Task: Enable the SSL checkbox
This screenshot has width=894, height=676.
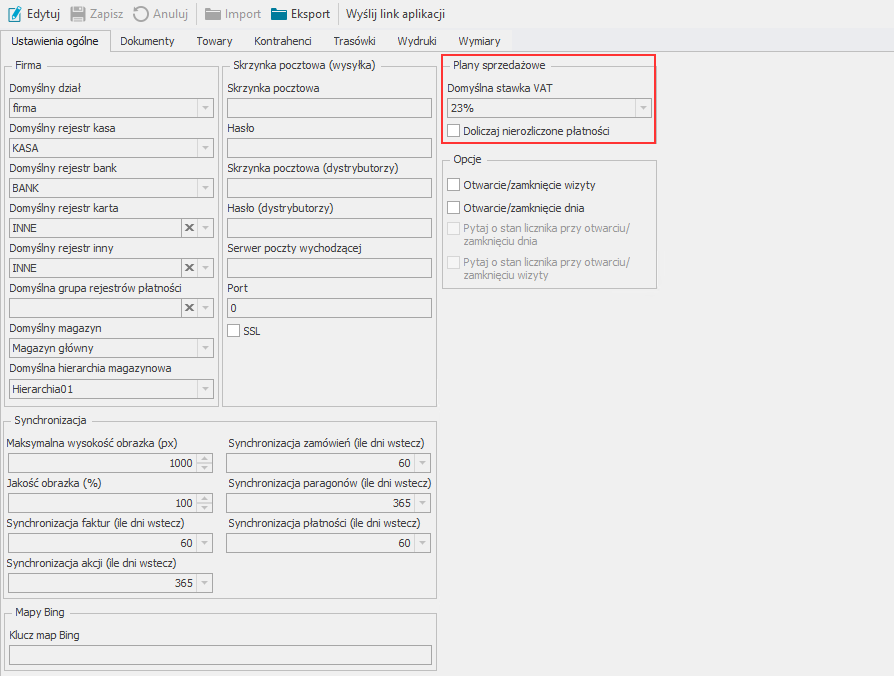Action: pos(234,331)
